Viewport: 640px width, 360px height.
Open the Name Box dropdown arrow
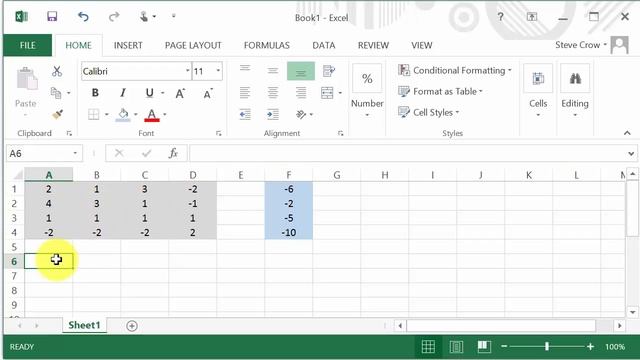tap(75, 153)
